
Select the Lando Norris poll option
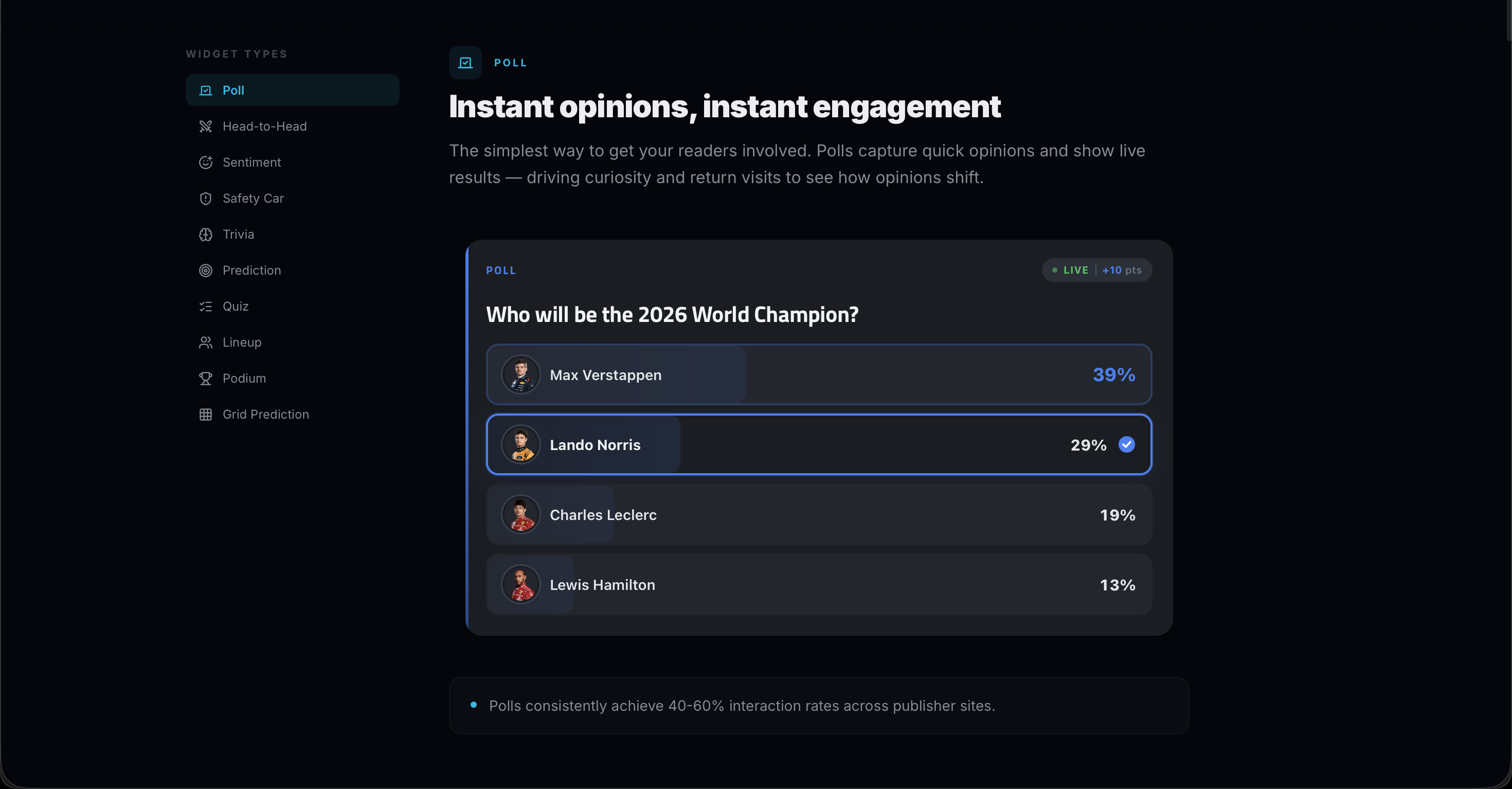tap(818, 445)
